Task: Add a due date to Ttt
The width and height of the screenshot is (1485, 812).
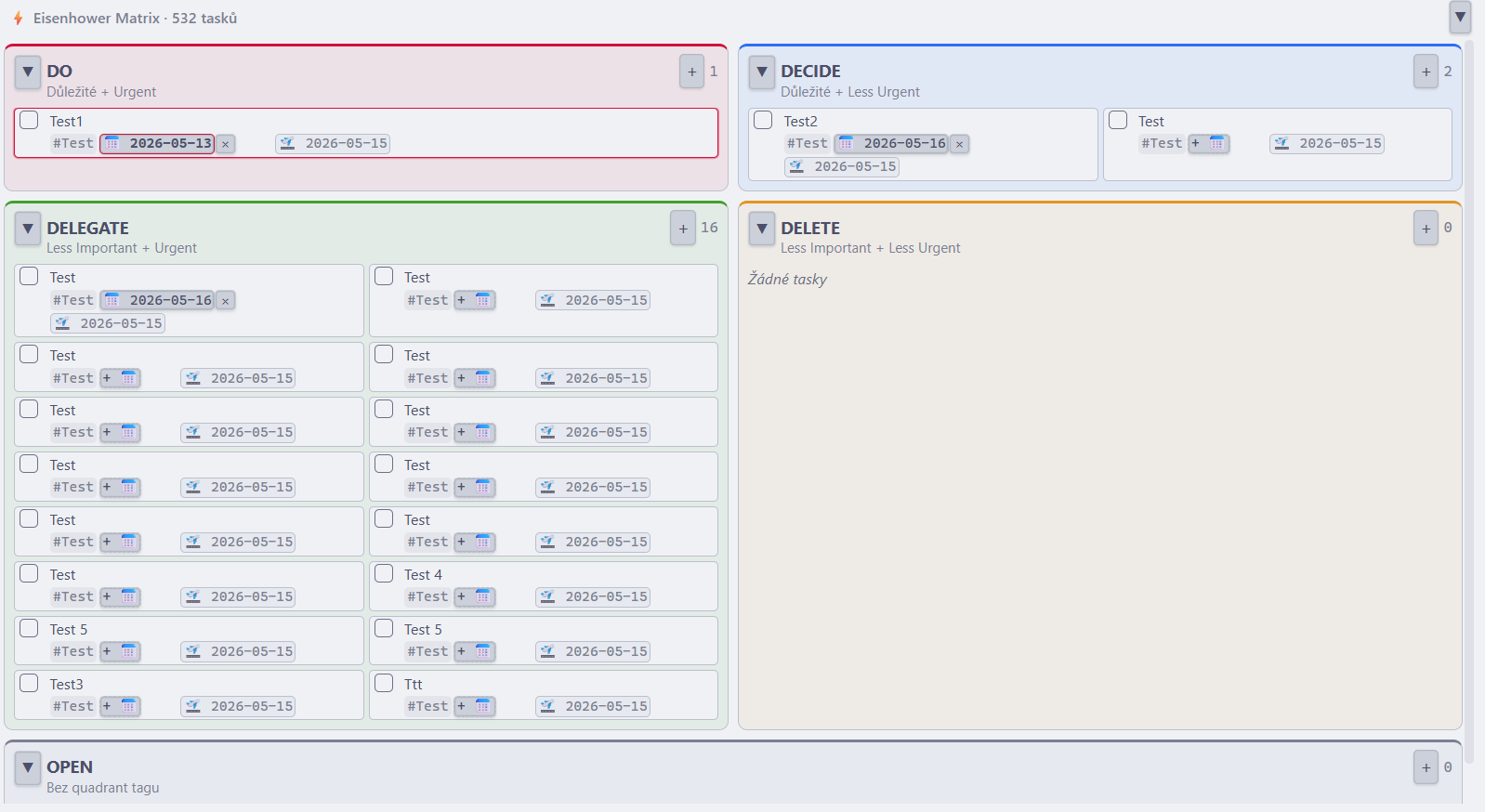Action: pos(475,706)
